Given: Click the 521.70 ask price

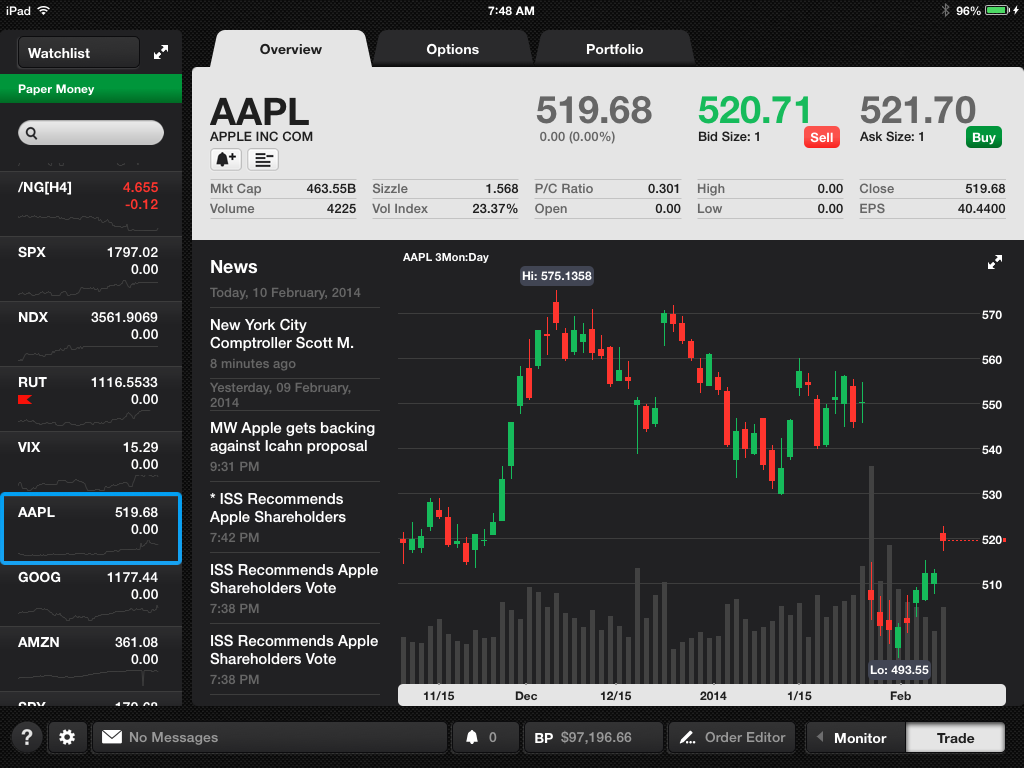Looking at the screenshot, I should pos(918,110).
